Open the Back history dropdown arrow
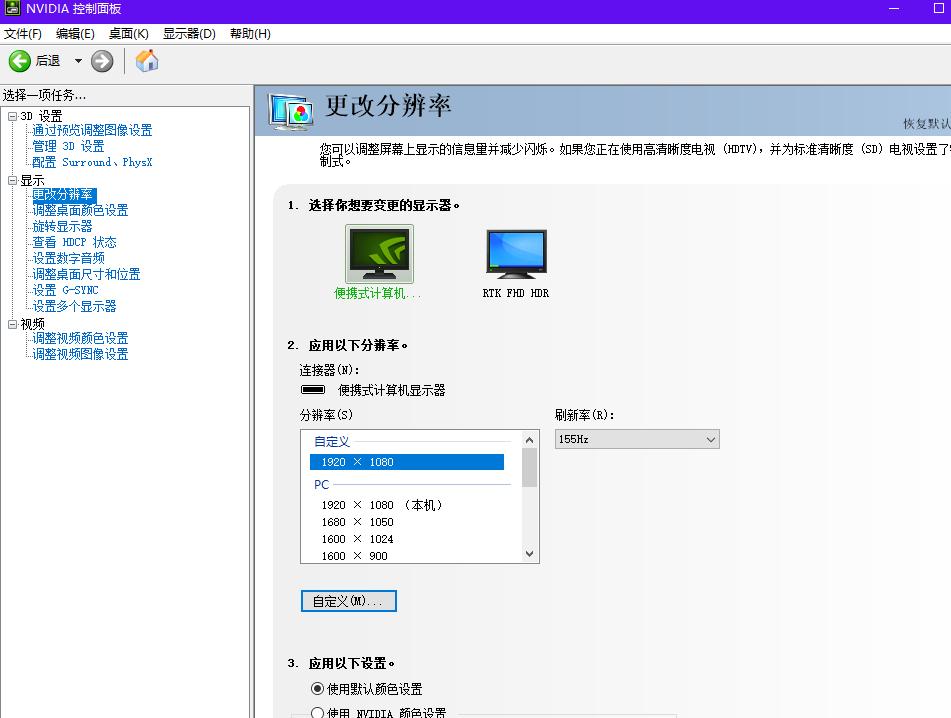Screen dimensions: 951x718 pos(78,61)
